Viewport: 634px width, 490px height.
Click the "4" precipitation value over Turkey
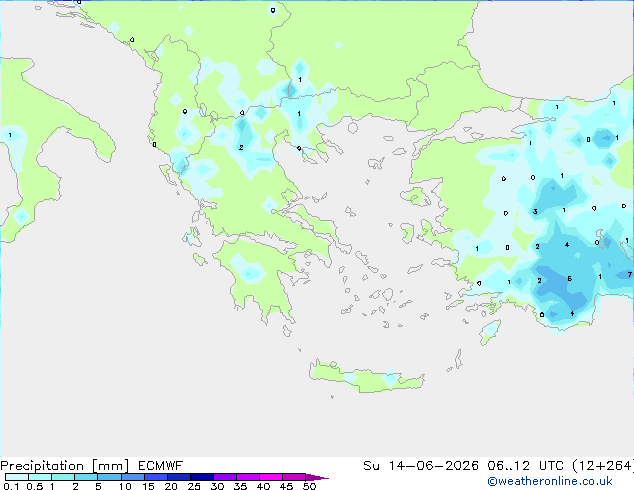pyautogui.click(x=567, y=245)
